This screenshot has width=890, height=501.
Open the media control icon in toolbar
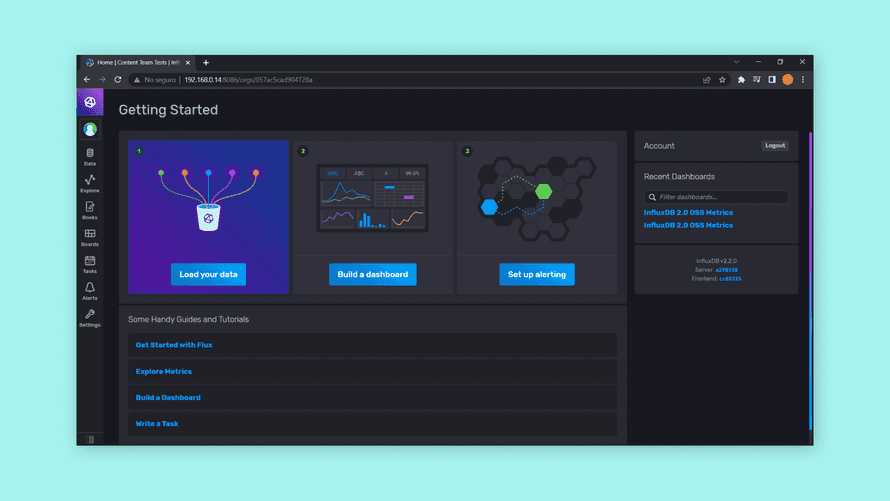click(x=757, y=80)
